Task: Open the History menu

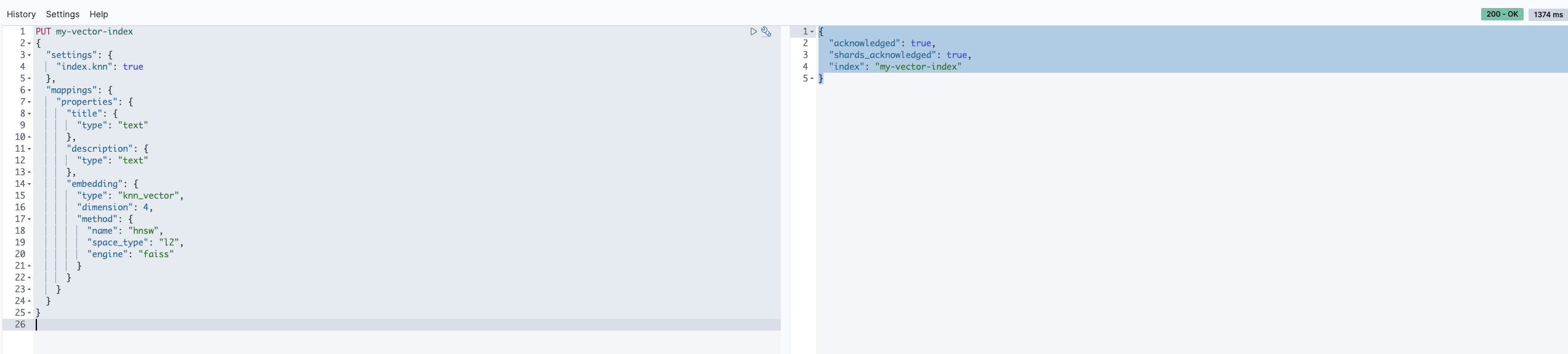Action: pyautogui.click(x=21, y=14)
